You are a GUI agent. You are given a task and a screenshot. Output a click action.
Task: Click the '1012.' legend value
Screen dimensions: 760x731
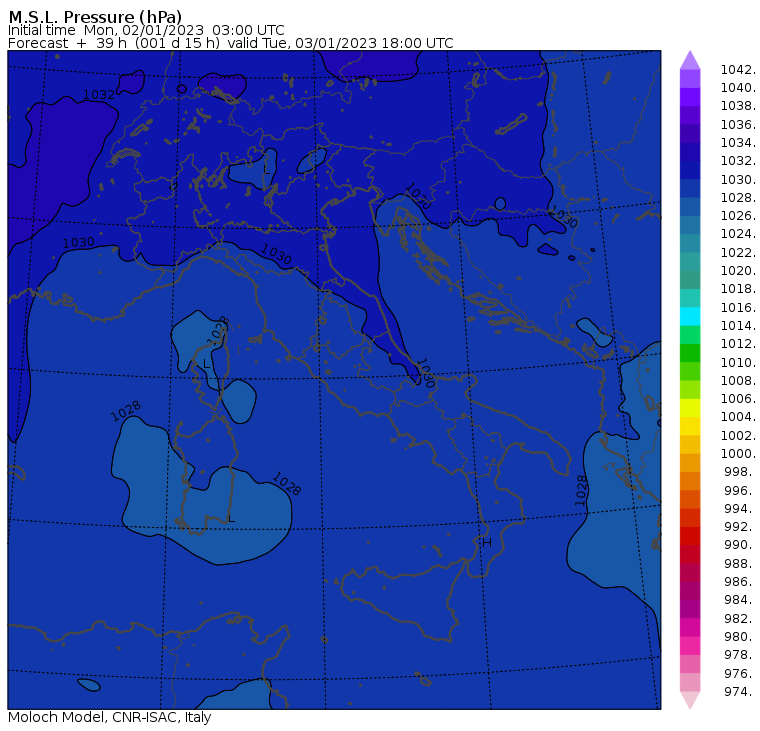click(x=738, y=344)
